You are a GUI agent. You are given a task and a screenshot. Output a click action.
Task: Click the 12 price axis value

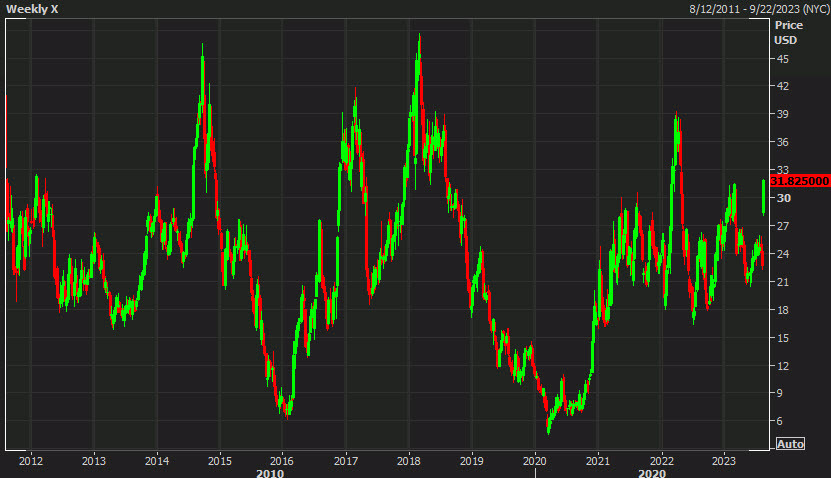click(x=783, y=366)
